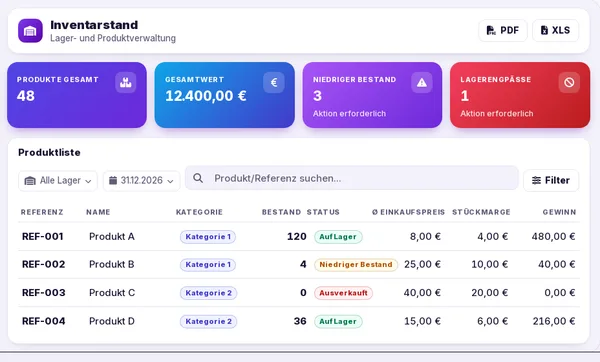Viewport: 600px width, 362px height.
Task: Click boxes icon in Produkte Gesamt card
Action: click(126, 82)
